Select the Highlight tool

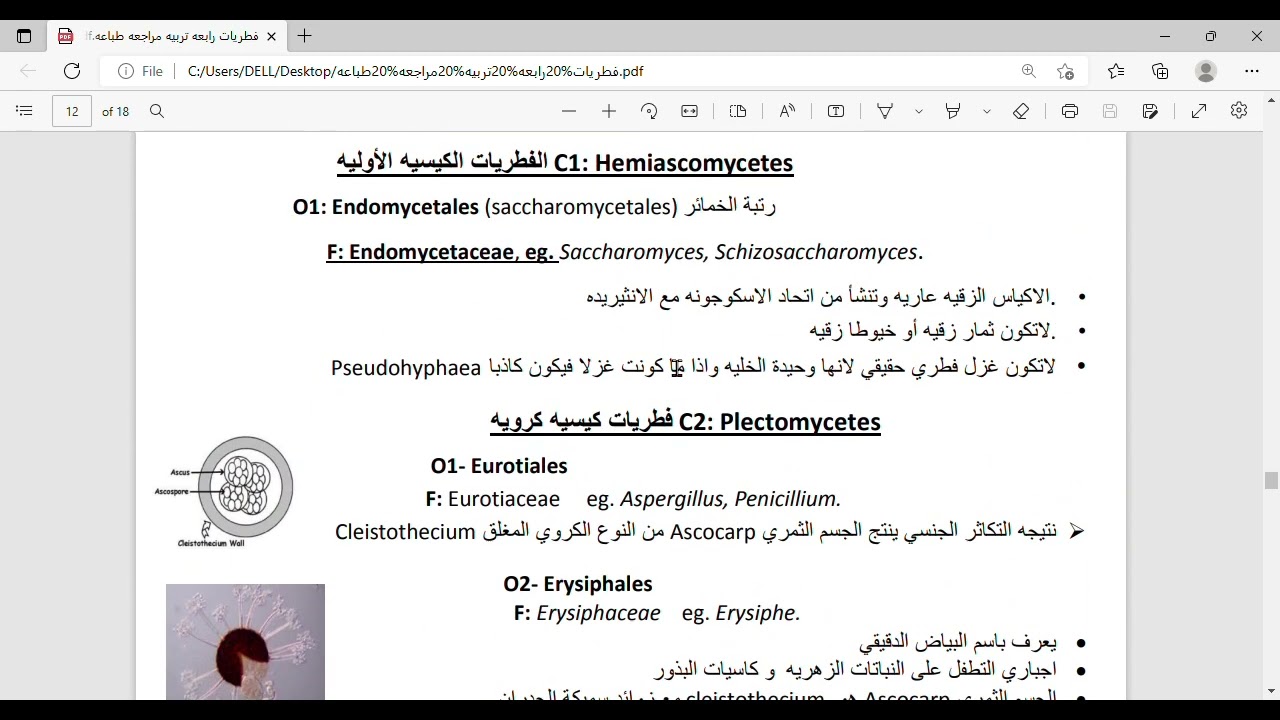[953, 111]
